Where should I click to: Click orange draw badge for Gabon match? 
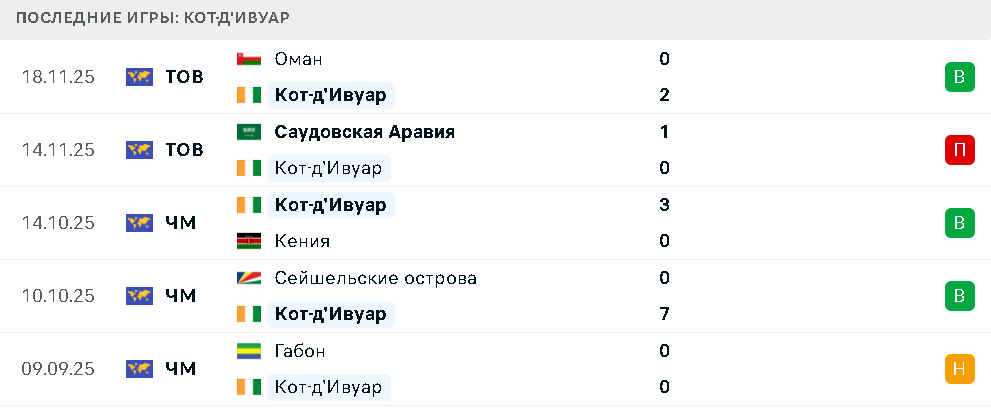click(x=959, y=369)
